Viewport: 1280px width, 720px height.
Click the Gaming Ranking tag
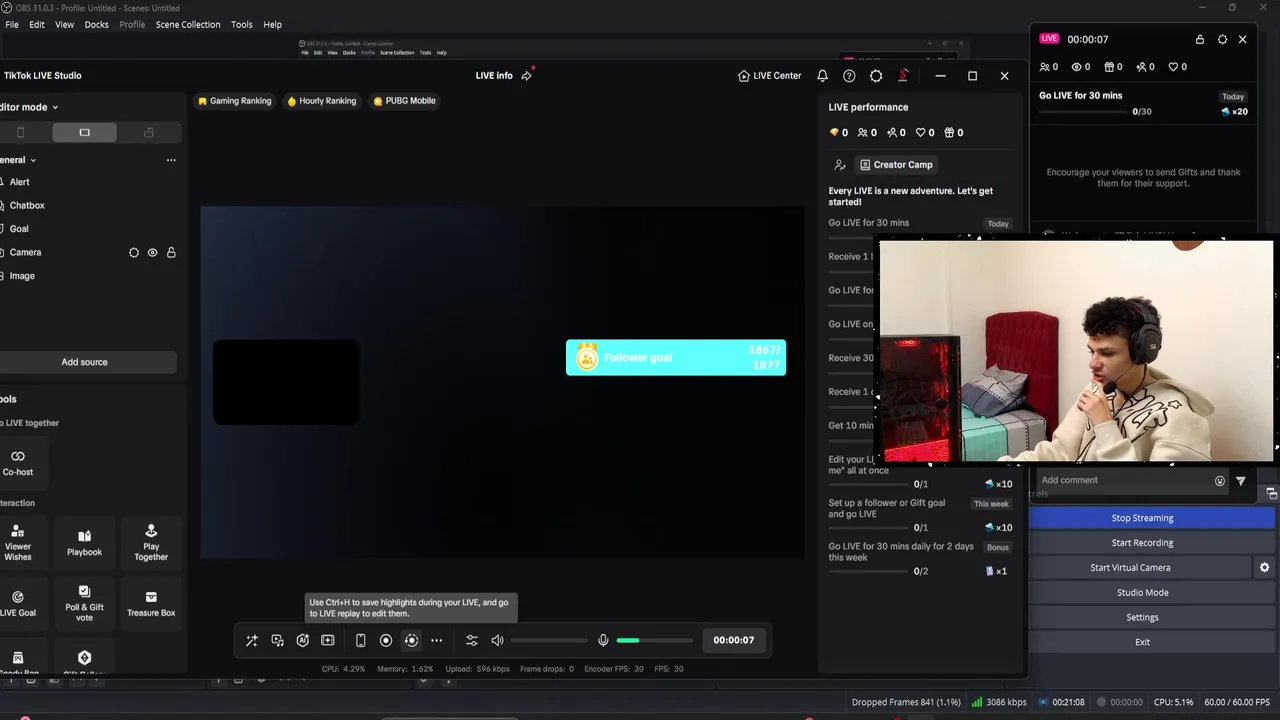coord(235,101)
